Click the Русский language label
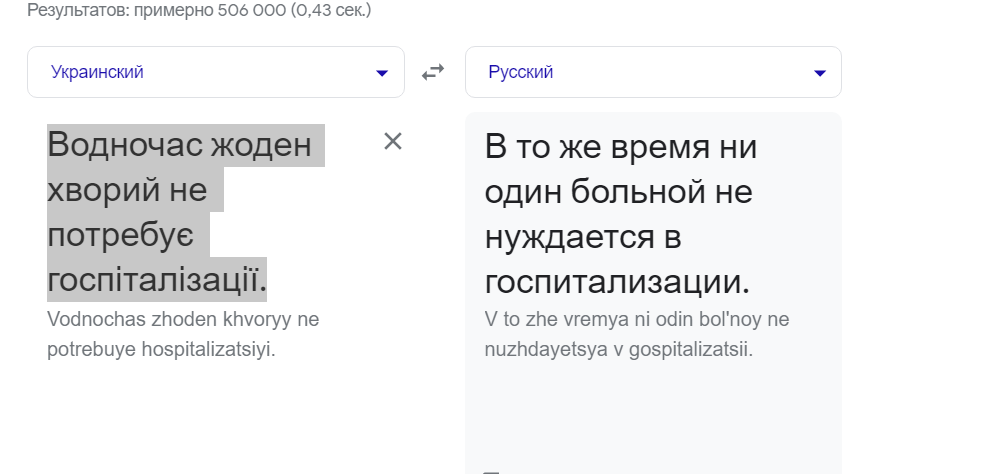 [521, 72]
